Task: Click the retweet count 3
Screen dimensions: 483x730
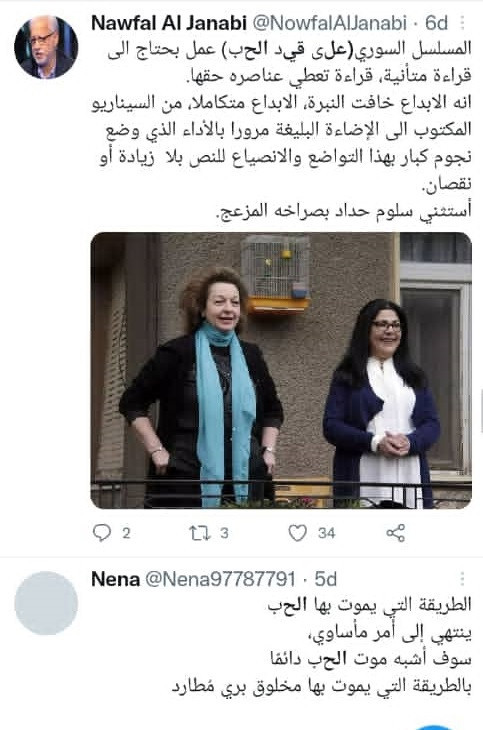Action: coord(224,533)
